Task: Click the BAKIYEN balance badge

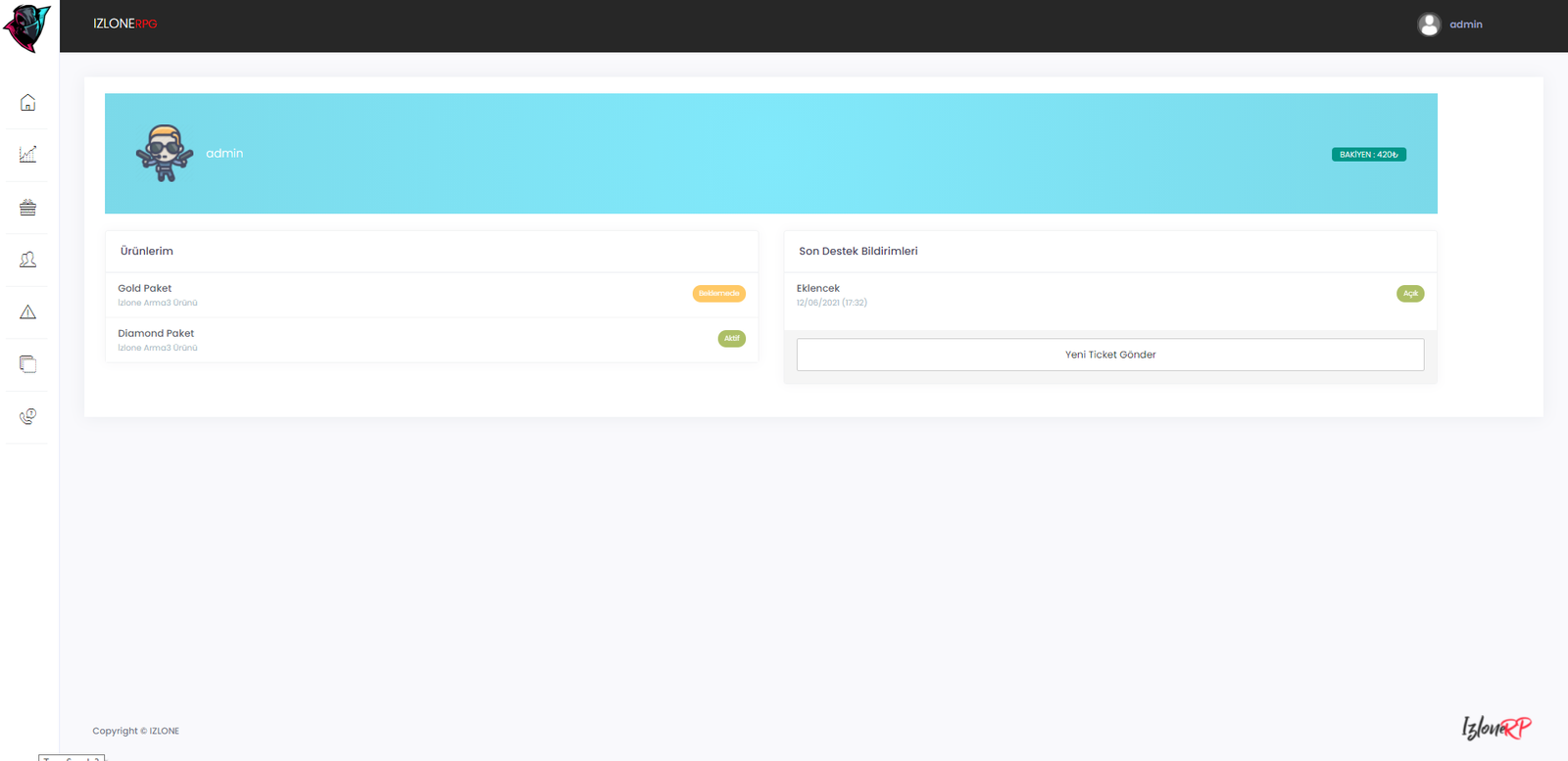Action: [1368, 155]
